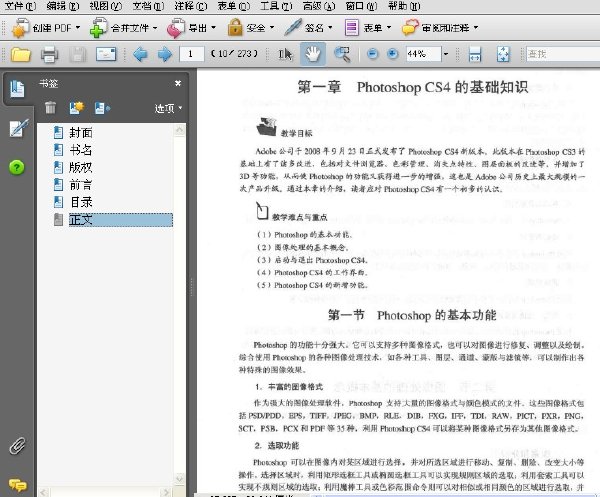This screenshot has height=497, width=600.
Task: Open the 帮助 menu
Action: coord(404,6)
